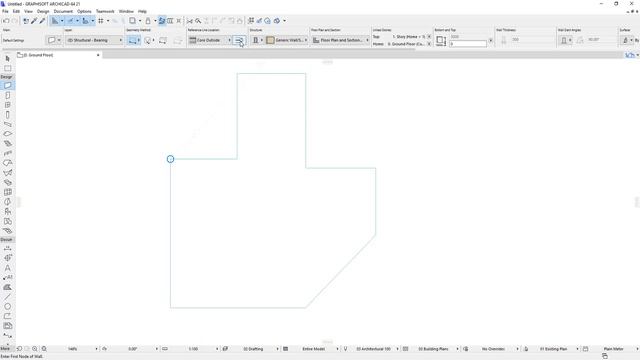640x360 pixels.
Task: Toggle the Grid Snap button
Action: click(x=100, y=21)
